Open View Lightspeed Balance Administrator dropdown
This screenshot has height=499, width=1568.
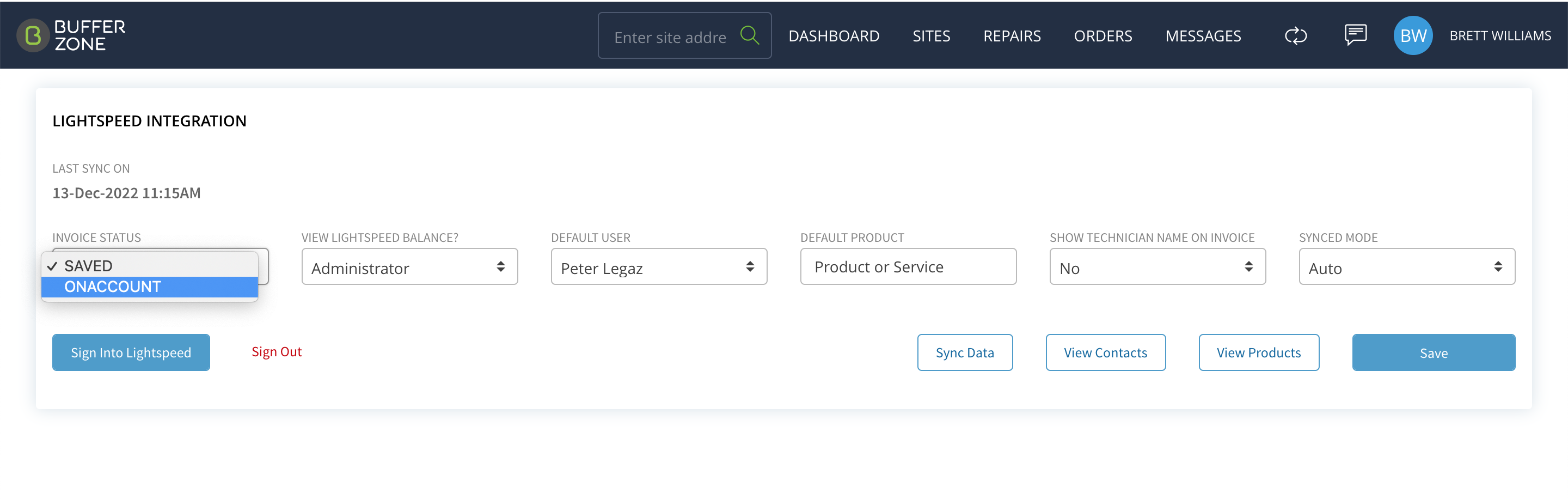(x=409, y=266)
